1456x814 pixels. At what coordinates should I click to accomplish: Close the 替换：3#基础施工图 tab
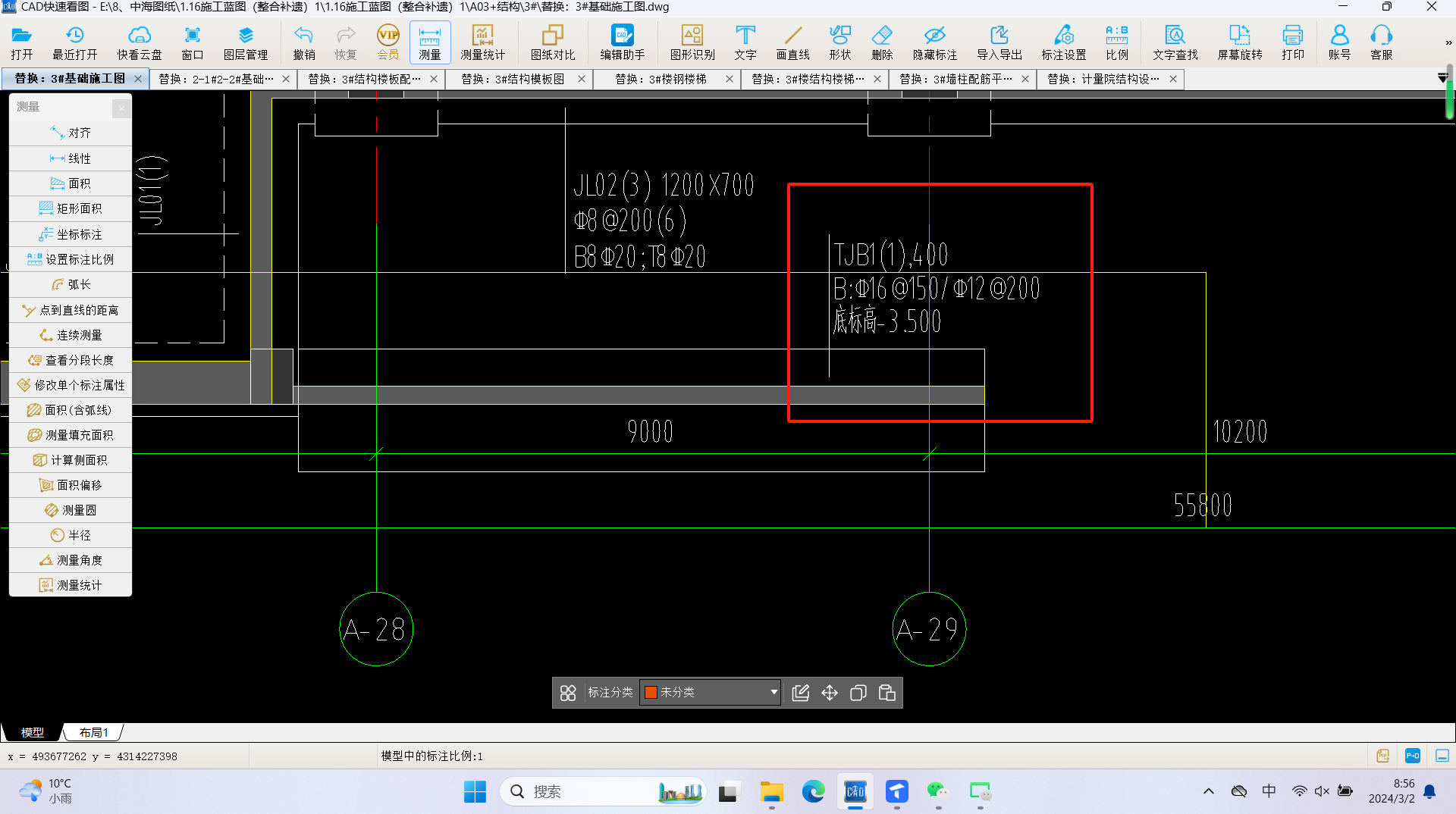138,79
